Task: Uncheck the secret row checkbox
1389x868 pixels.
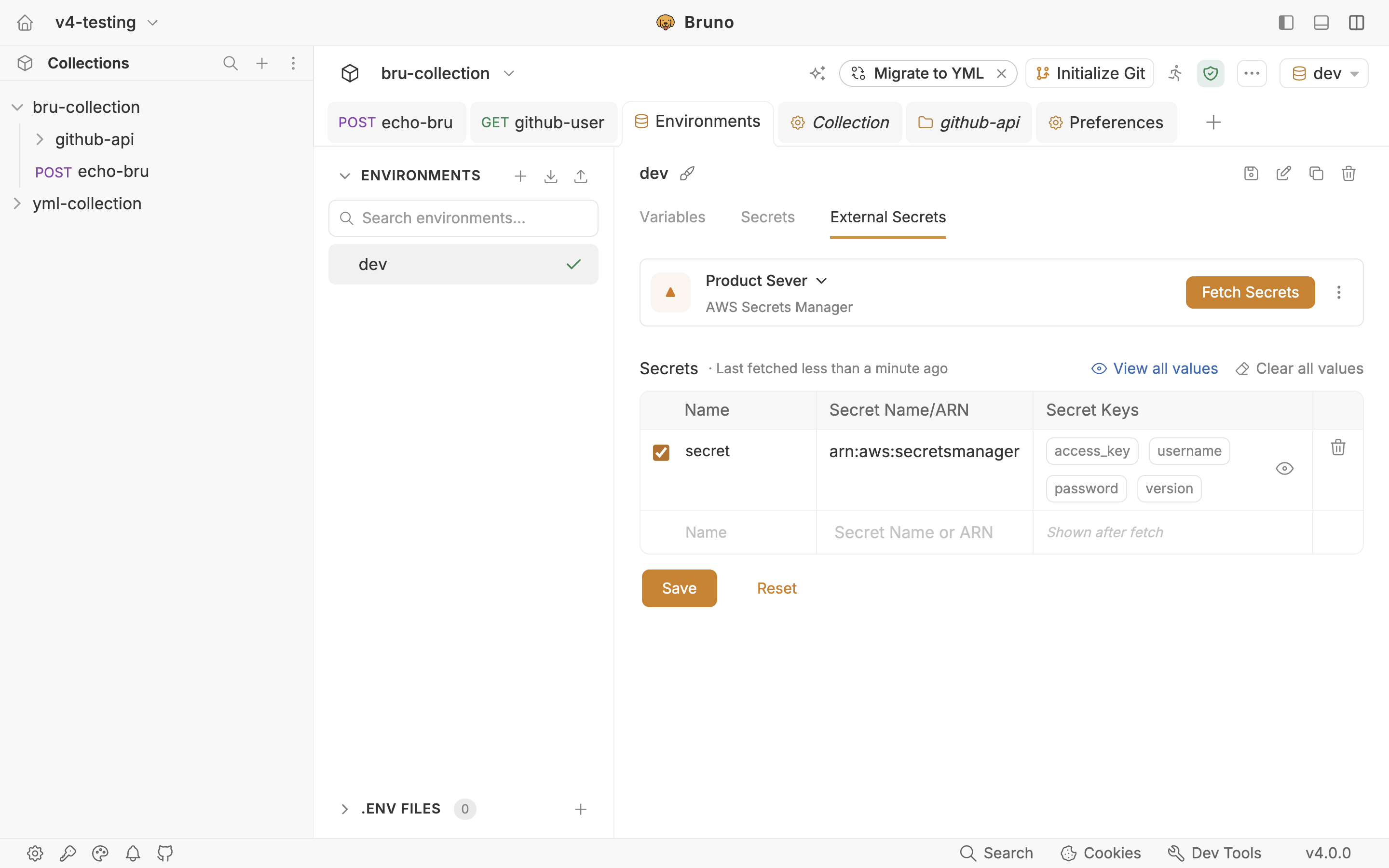Action: (x=661, y=452)
